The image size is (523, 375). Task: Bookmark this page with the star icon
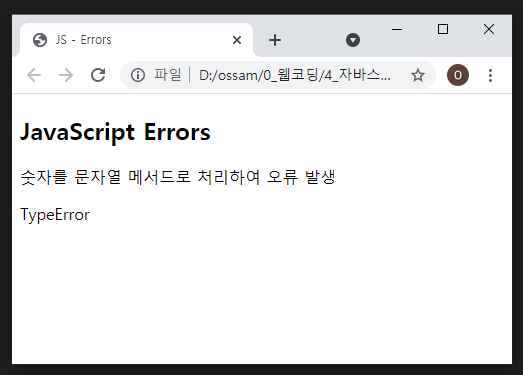click(418, 75)
